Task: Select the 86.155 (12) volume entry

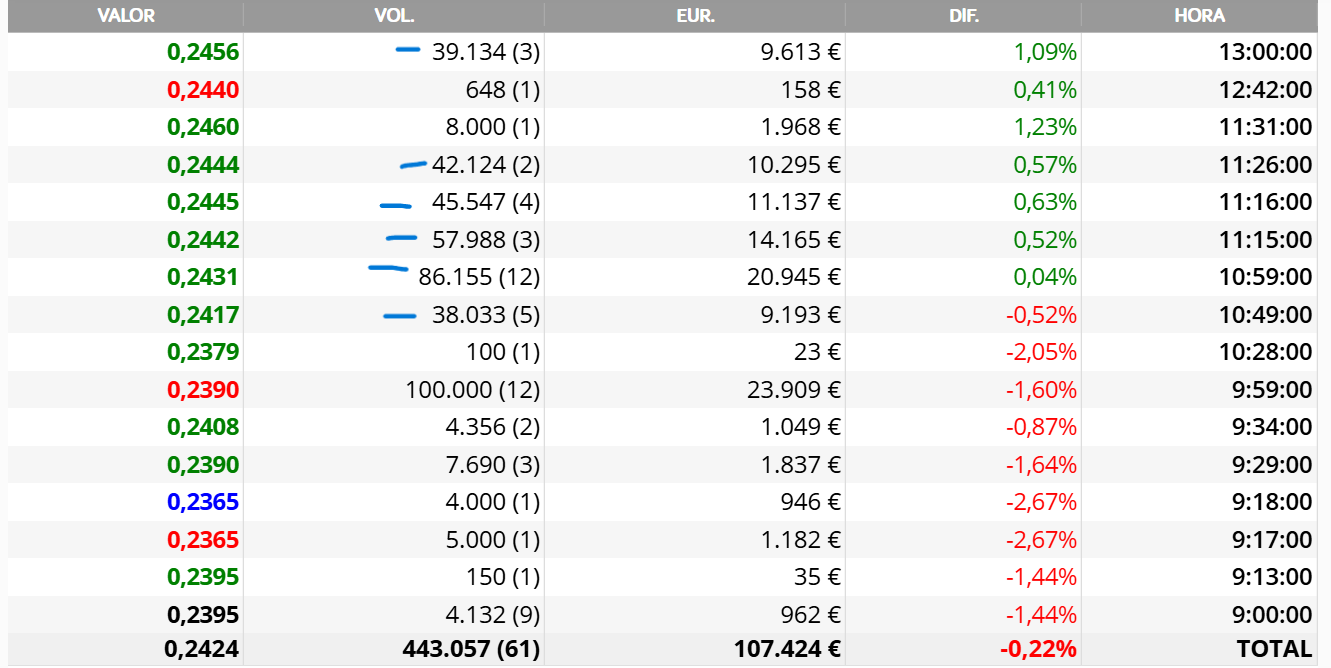Action: click(x=479, y=277)
